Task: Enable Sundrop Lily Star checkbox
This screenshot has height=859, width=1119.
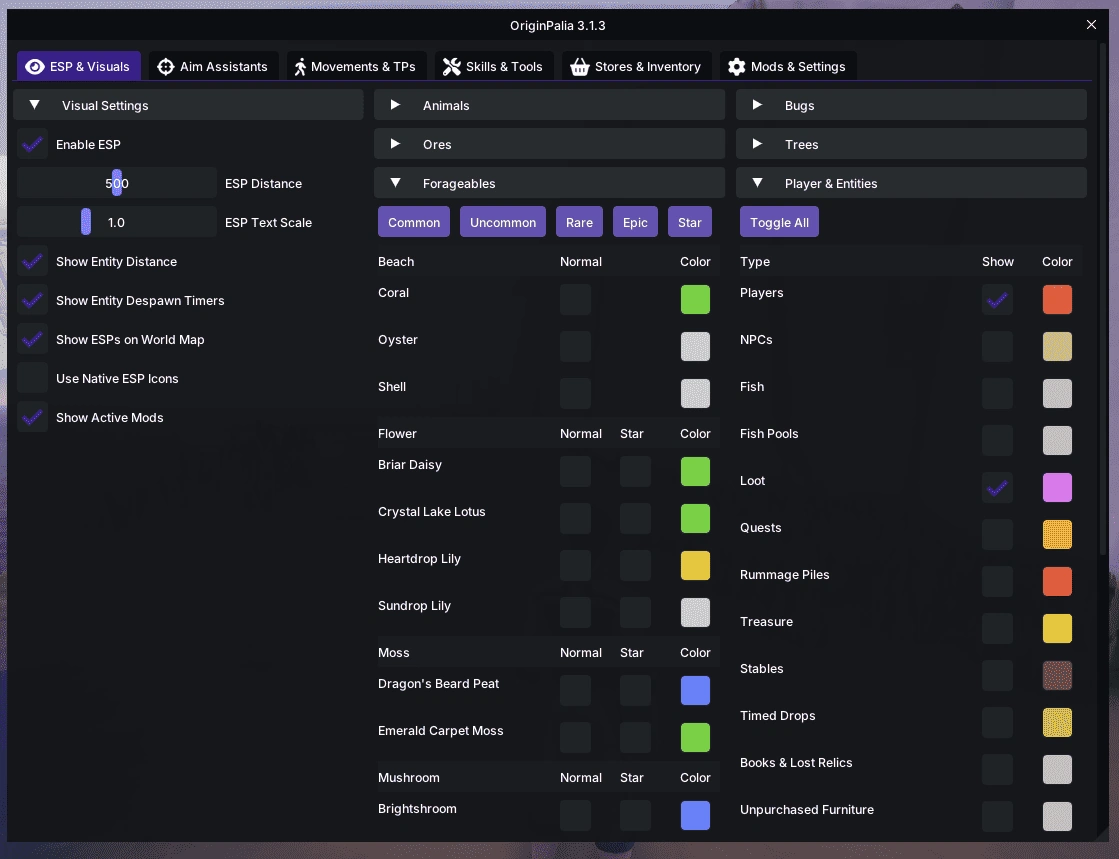Action: click(635, 613)
